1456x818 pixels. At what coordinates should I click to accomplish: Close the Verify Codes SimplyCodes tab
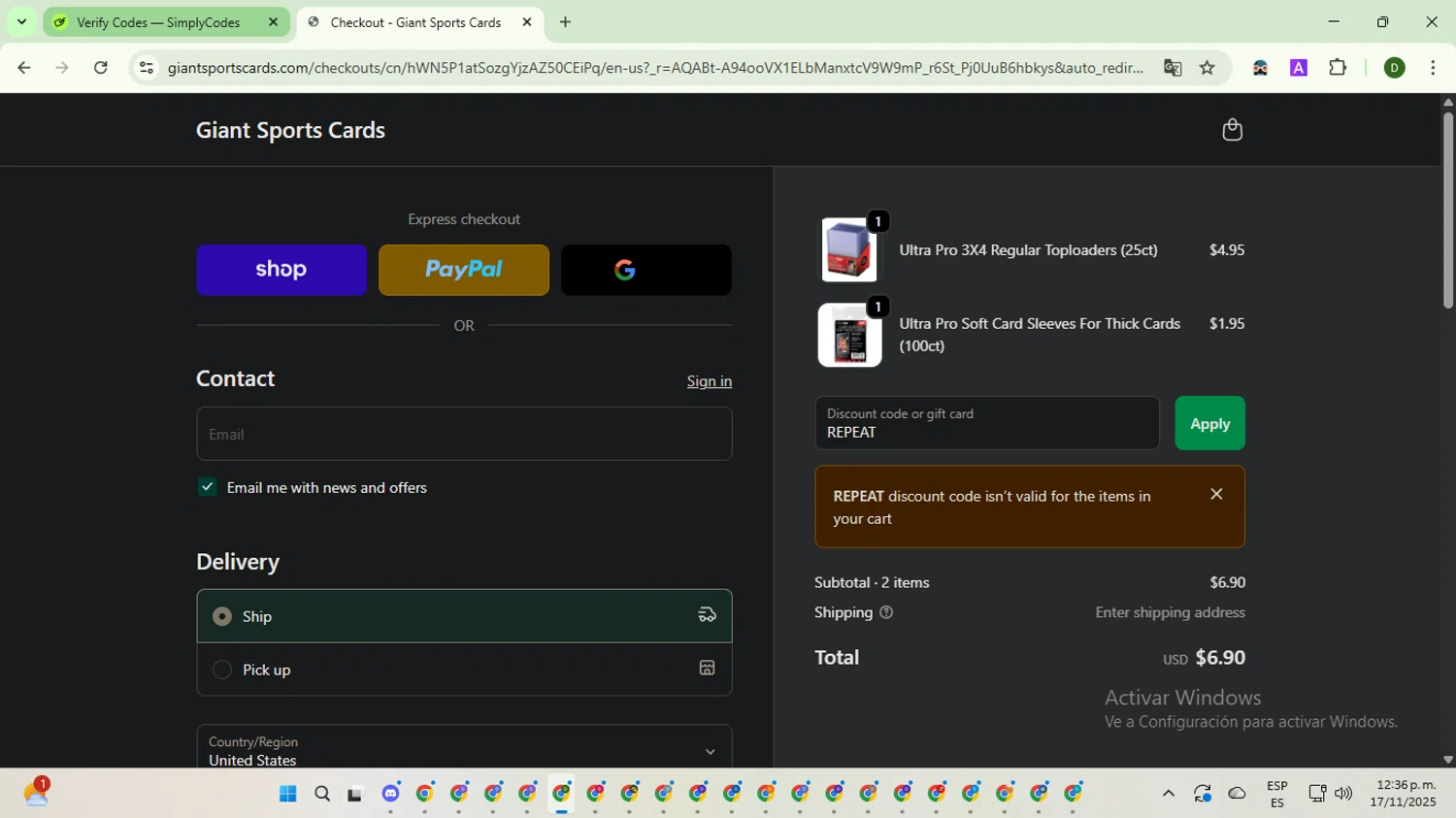(x=273, y=22)
